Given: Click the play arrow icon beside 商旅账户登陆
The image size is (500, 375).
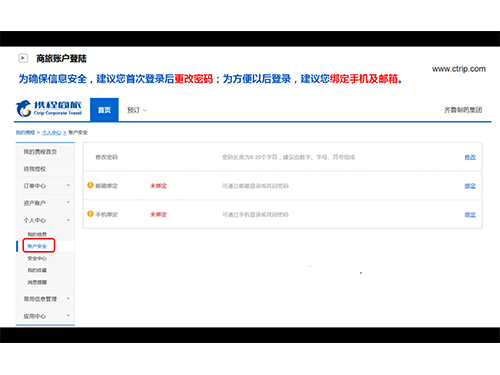Looking at the screenshot, I should click(23, 58).
